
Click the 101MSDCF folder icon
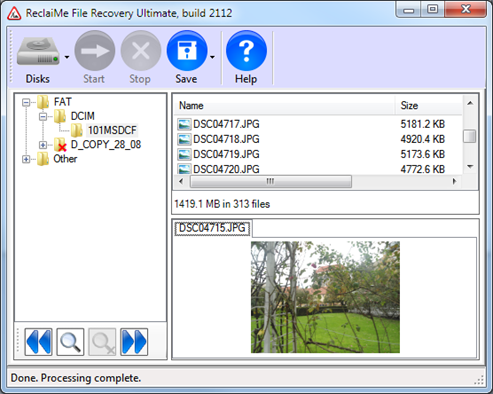coord(77,130)
